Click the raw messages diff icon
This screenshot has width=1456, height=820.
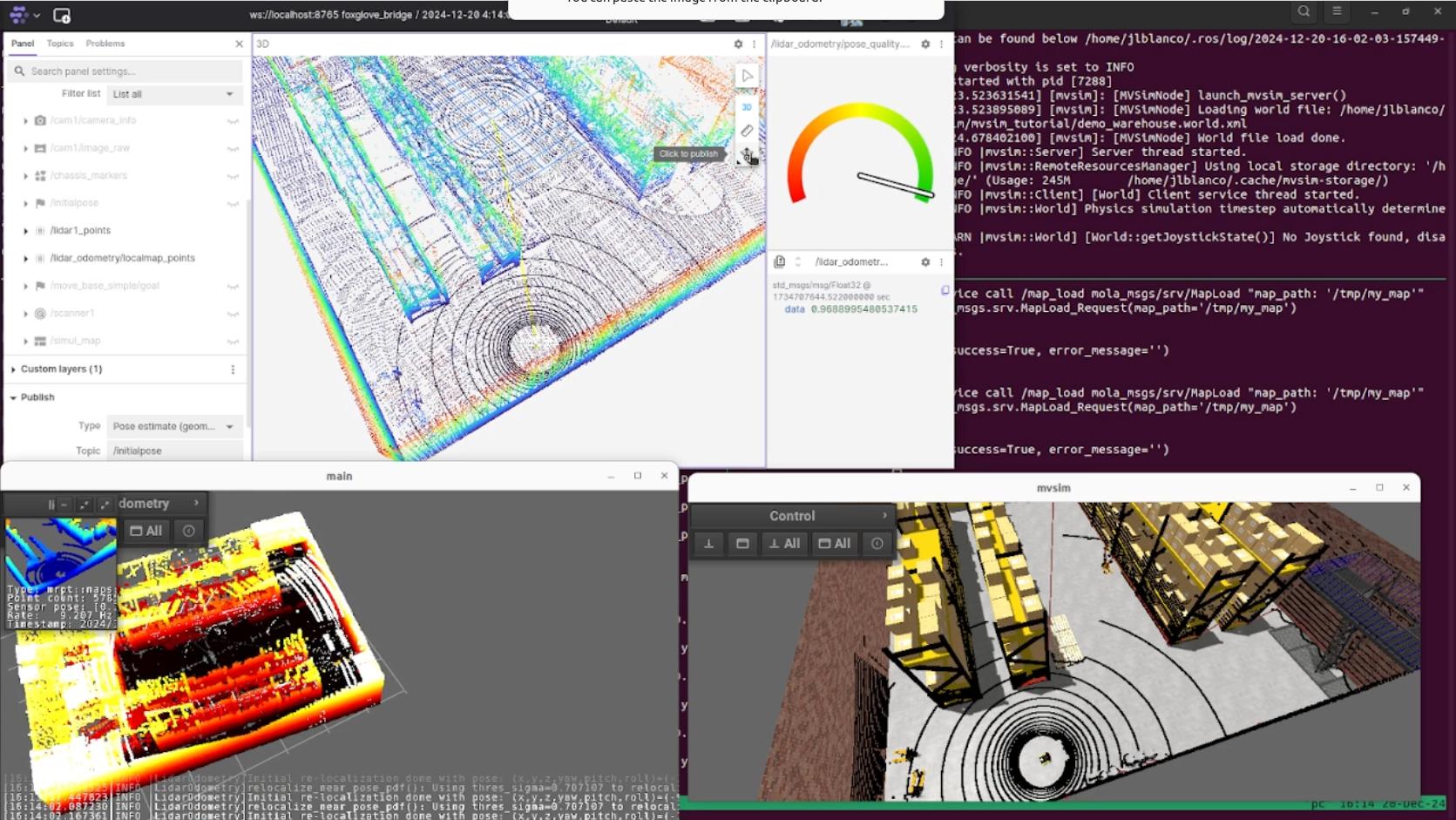click(x=780, y=261)
